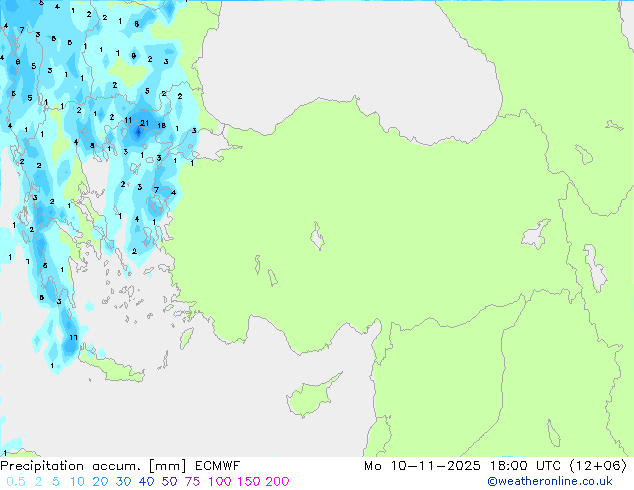The width and height of the screenshot is (634, 490).
Task: Select the legend value 5 before 10
Action: pyautogui.click(x=56, y=482)
